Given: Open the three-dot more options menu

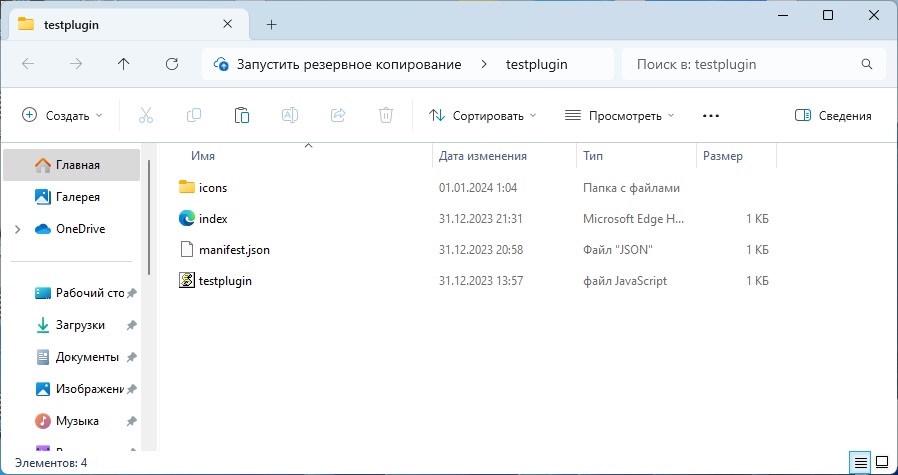Looking at the screenshot, I should [711, 116].
